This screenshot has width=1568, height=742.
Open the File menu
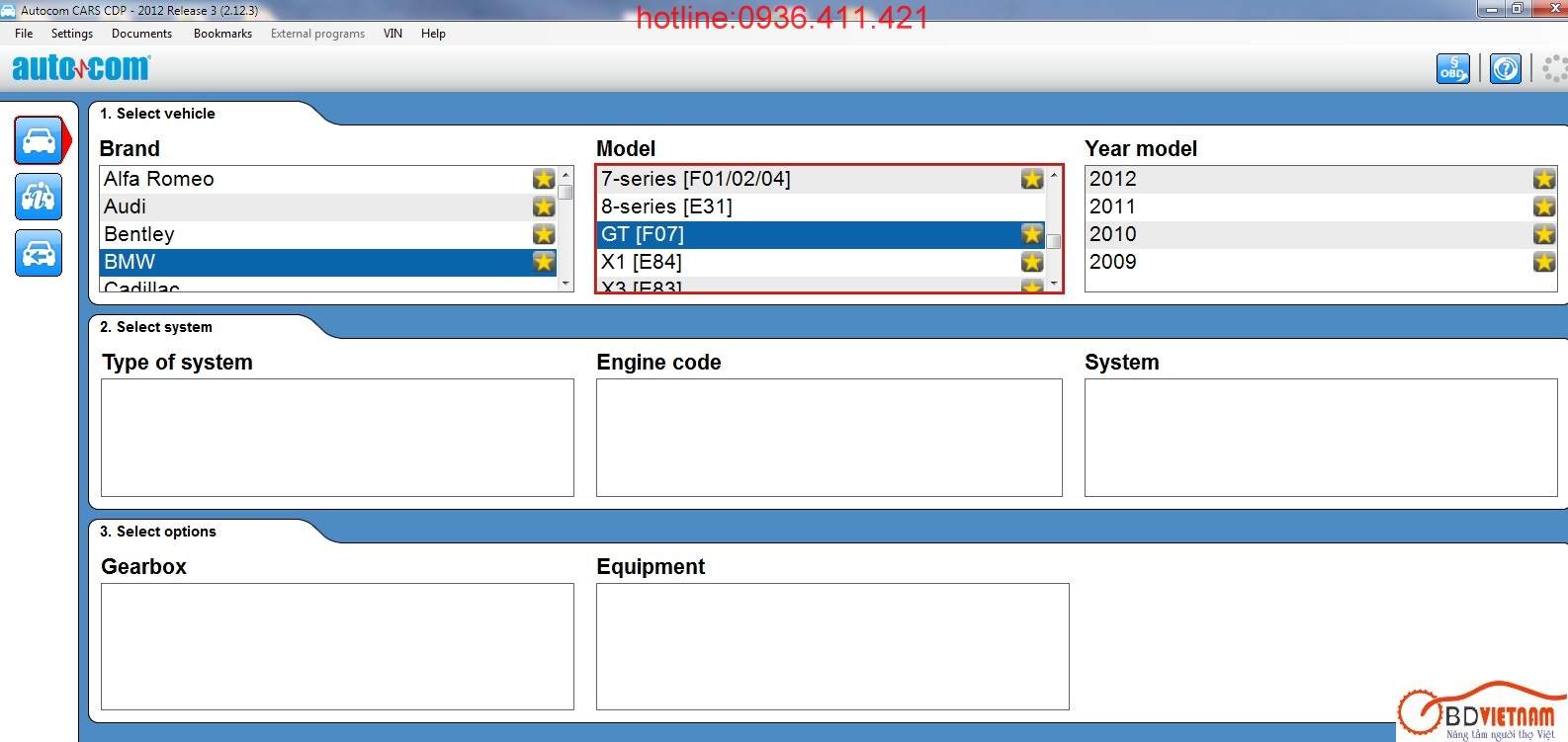point(24,34)
